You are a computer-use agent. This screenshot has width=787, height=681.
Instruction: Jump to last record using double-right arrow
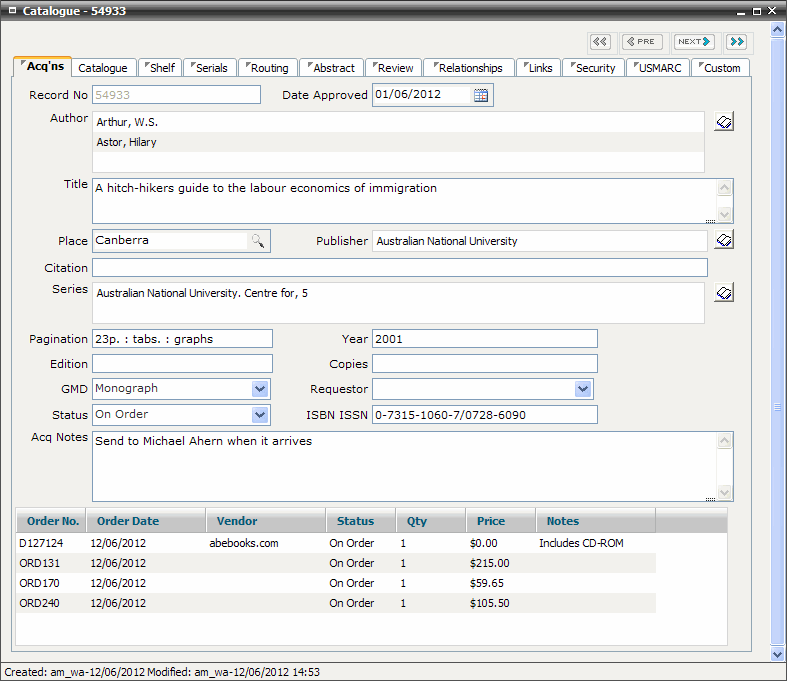coord(737,42)
